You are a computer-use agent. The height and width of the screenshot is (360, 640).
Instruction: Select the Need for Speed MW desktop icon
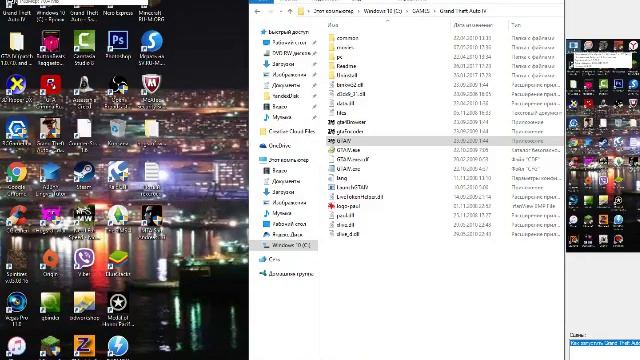coord(84,222)
